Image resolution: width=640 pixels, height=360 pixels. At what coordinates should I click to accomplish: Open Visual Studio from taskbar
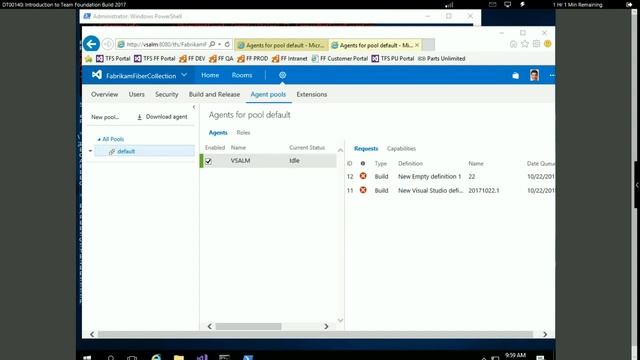tap(202, 358)
